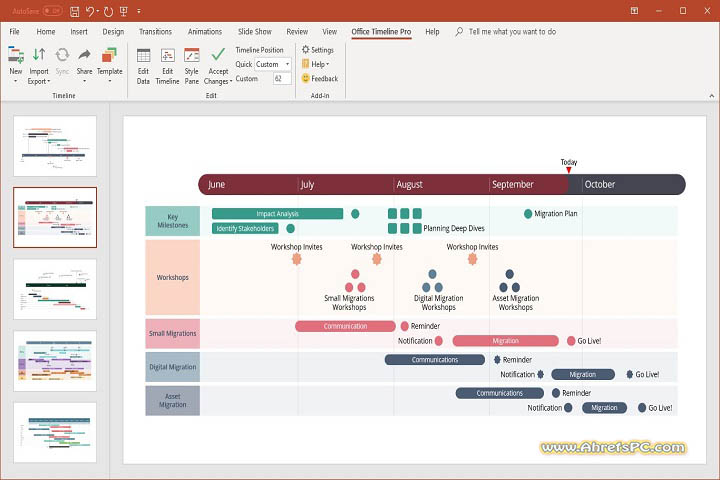The width and height of the screenshot is (720, 480).
Task: Open the Transitions tab
Action: pyautogui.click(x=155, y=31)
